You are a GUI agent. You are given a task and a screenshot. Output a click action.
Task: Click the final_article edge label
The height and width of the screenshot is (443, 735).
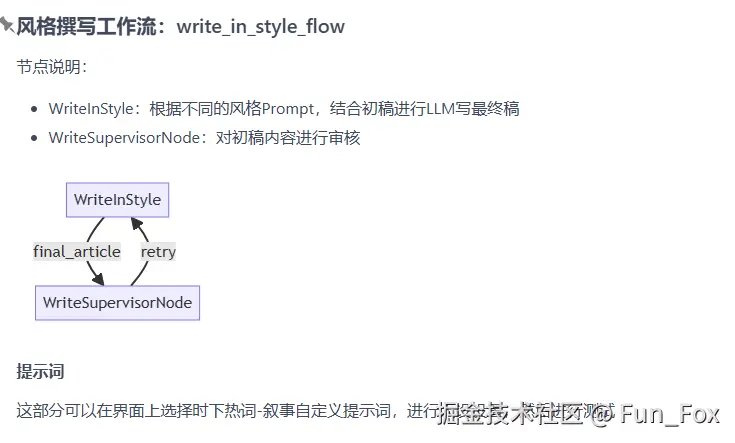[77, 252]
